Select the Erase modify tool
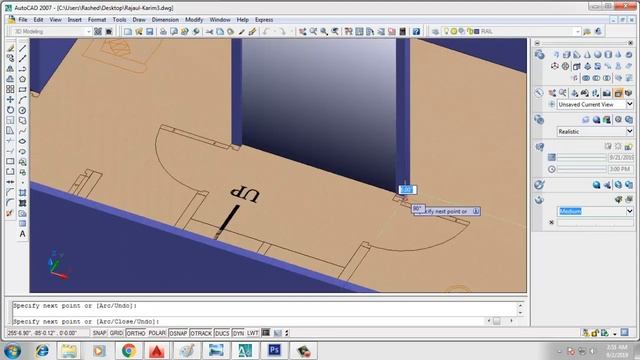The width and height of the screenshot is (640, 360). 10,49
